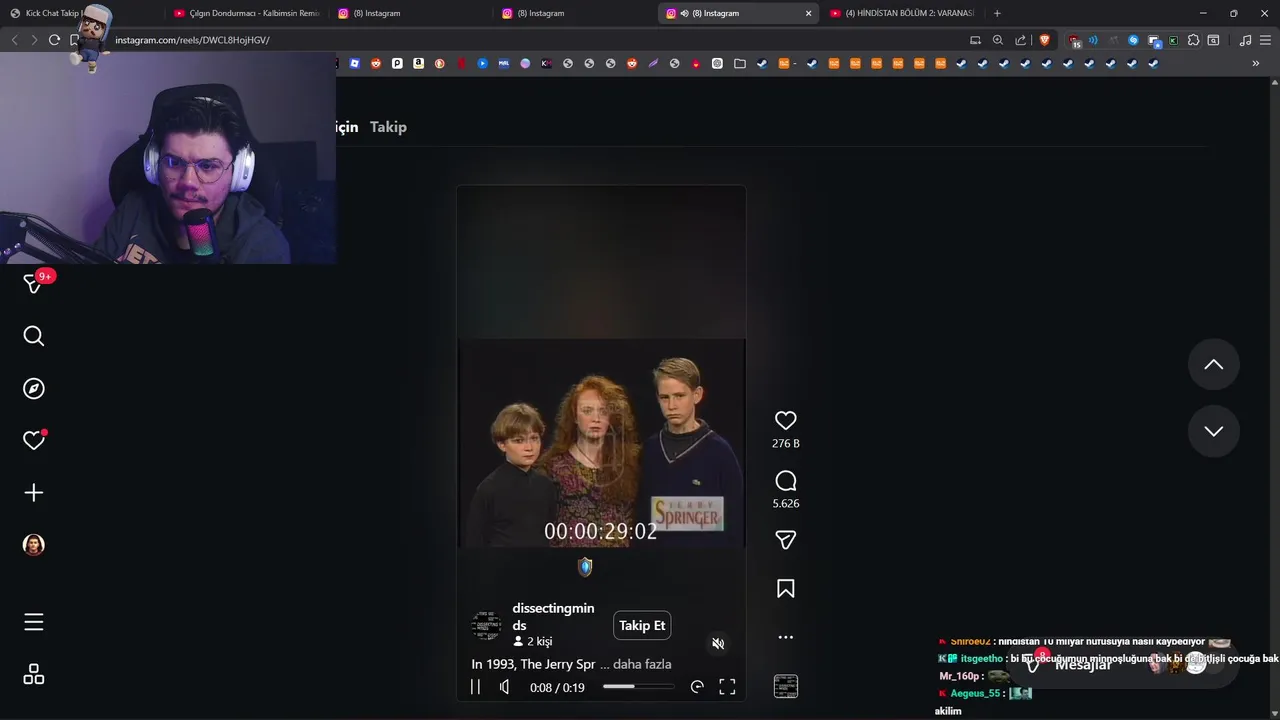Switch to the Takip feed tab

tap(388, 127)
